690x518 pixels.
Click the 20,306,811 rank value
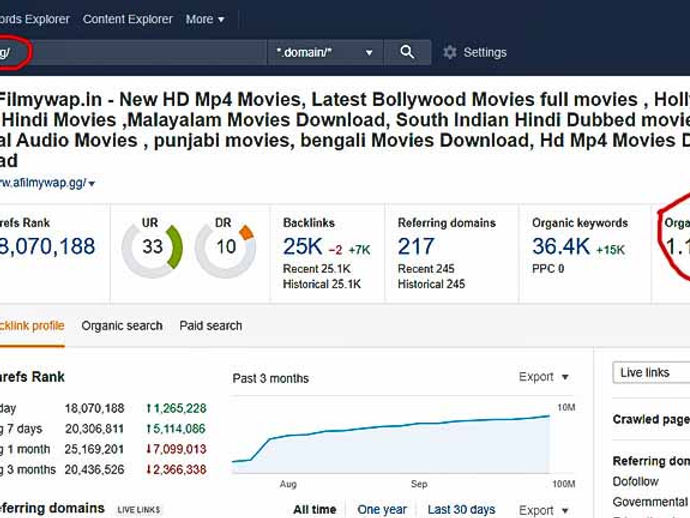[95, 429]
